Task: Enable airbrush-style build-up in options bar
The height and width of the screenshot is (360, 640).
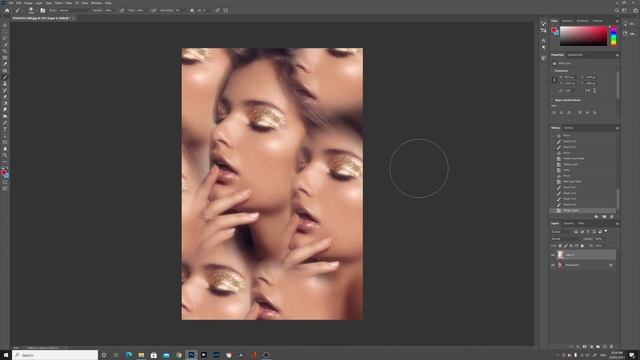Action: click(x=153, y=11)
